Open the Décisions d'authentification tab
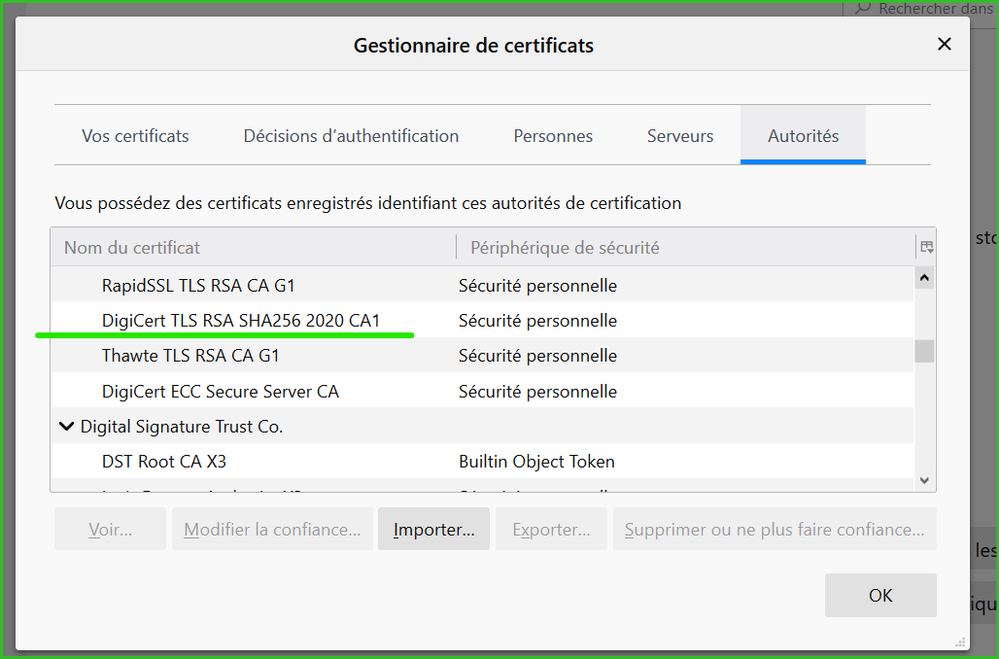The image size is (999, 659). [351, 136]
